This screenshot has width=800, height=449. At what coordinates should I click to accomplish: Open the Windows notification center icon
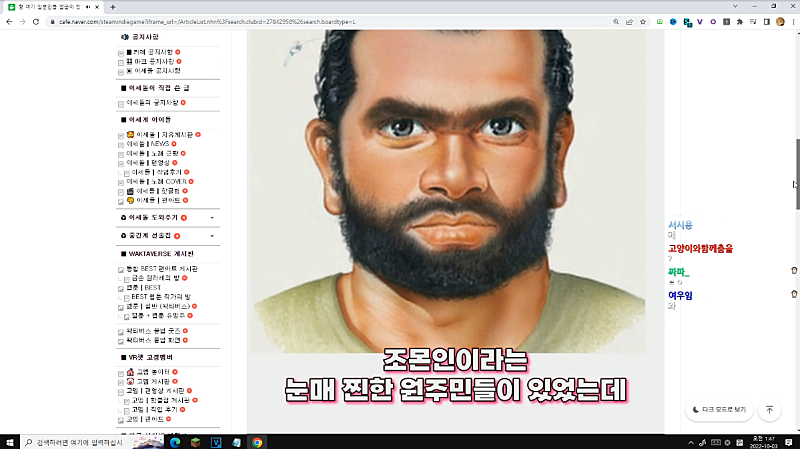(x=789, y=442)
